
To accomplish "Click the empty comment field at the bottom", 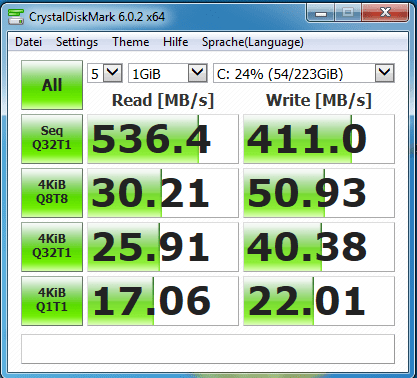I will click(208, 349).
